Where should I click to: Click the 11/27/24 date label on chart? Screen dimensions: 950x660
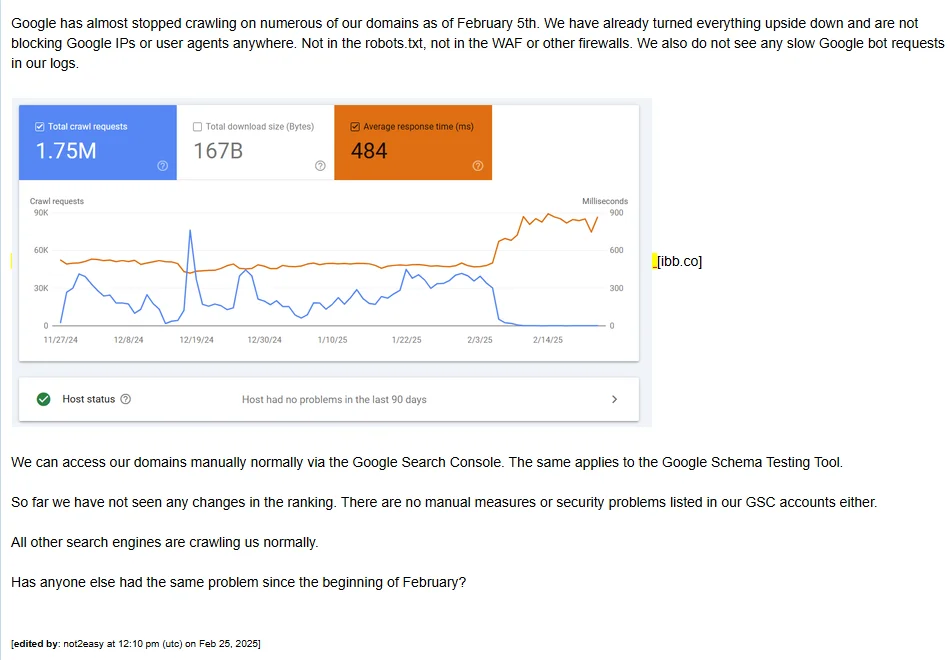pyautogui.click(x=61, y=340)
